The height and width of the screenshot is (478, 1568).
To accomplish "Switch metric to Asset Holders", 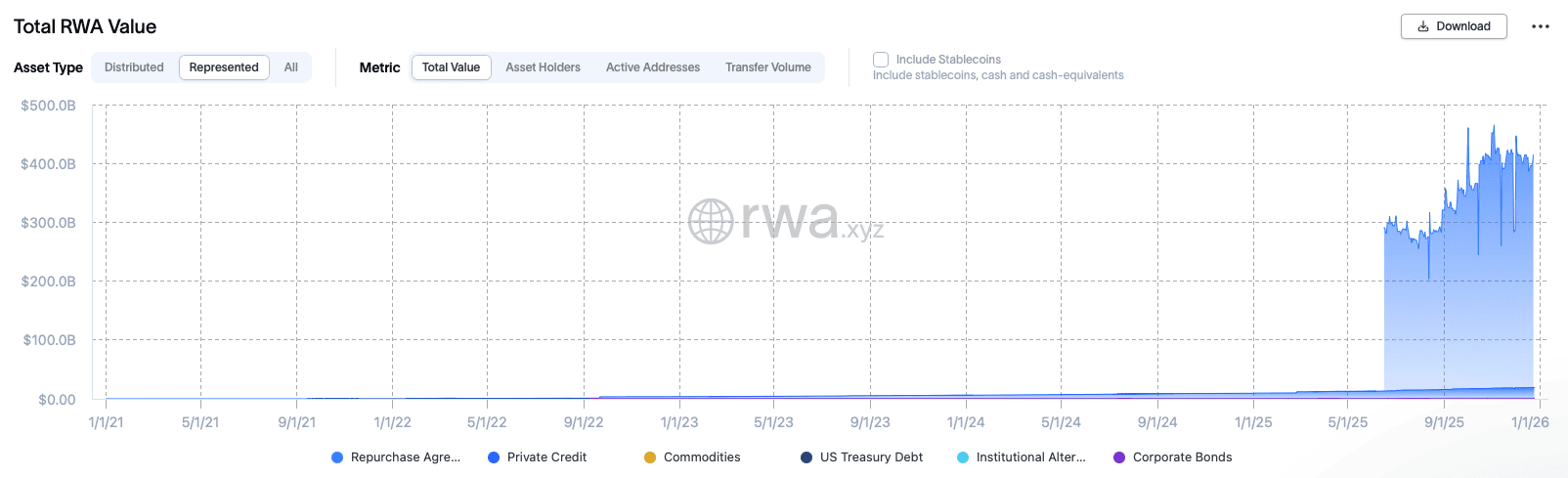I will 543,67.
